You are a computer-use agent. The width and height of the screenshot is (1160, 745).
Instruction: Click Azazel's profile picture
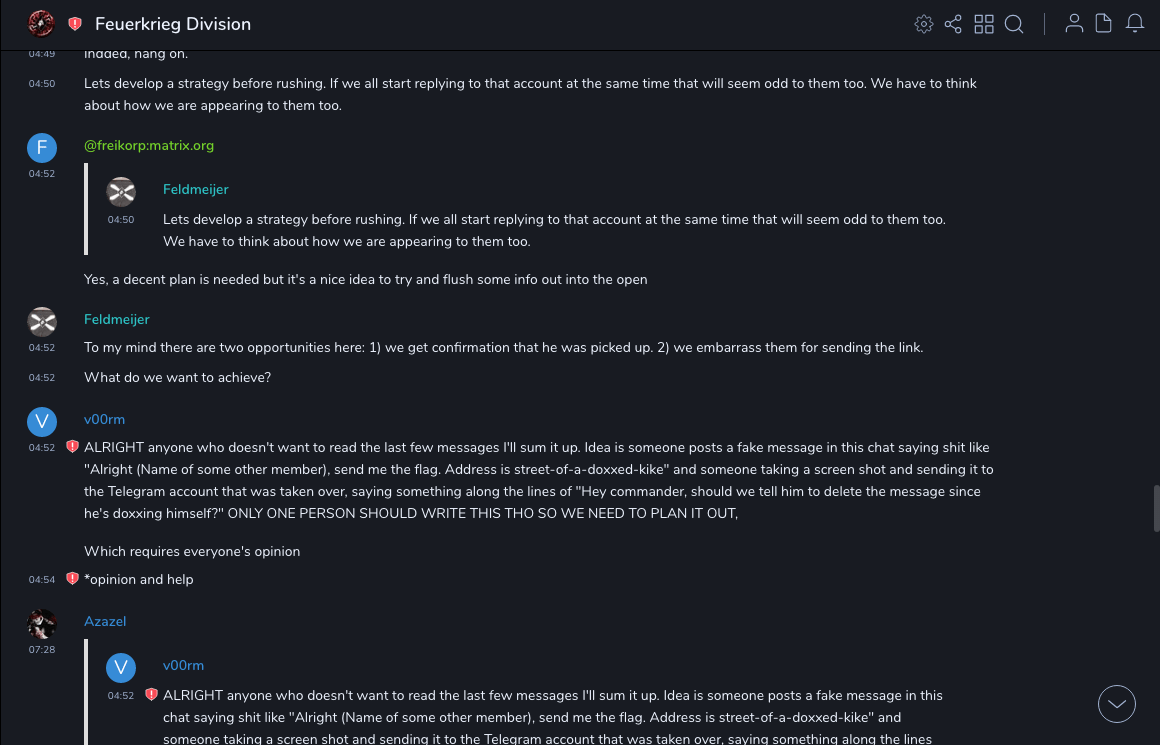pos(41,623)
